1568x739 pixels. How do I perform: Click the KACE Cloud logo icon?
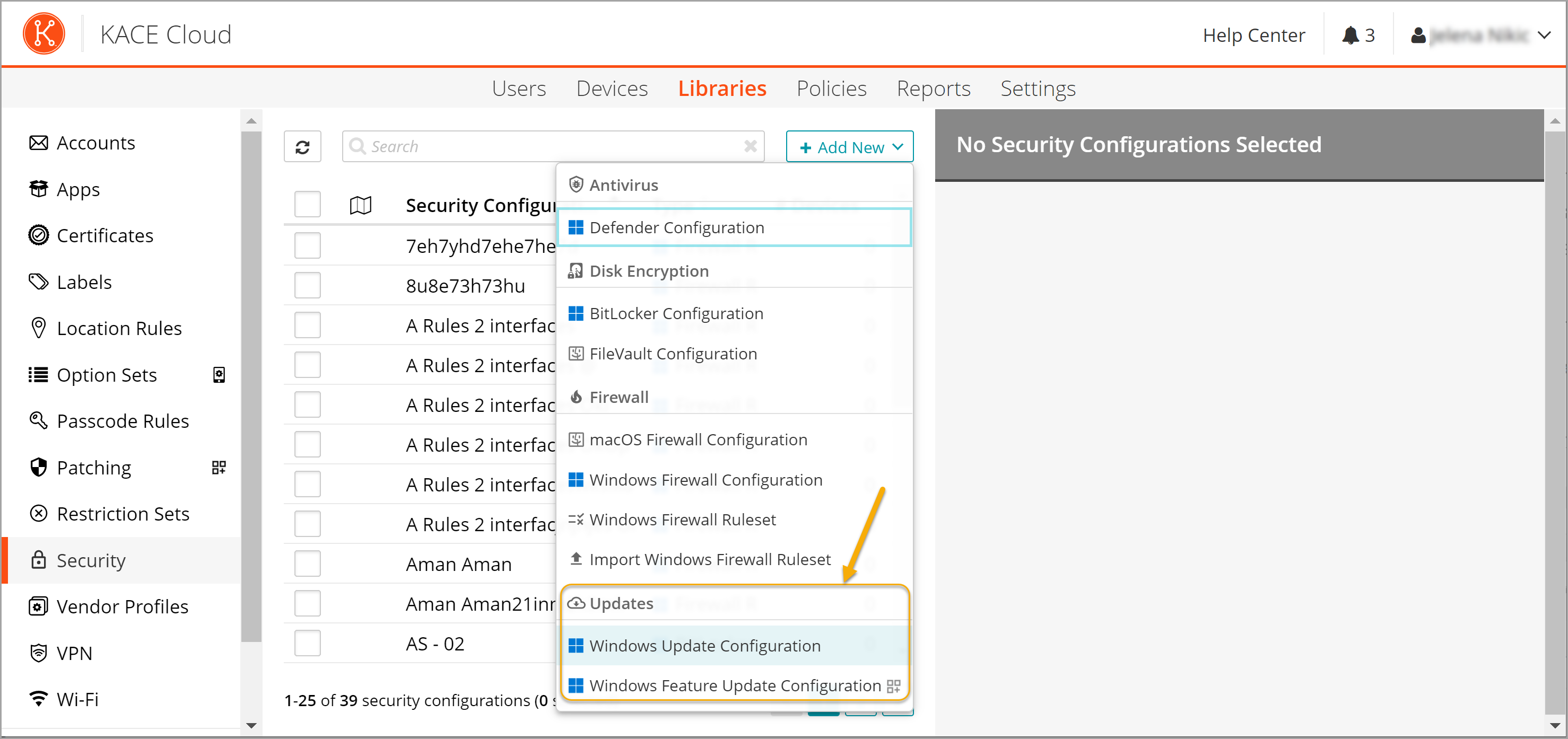44,34
